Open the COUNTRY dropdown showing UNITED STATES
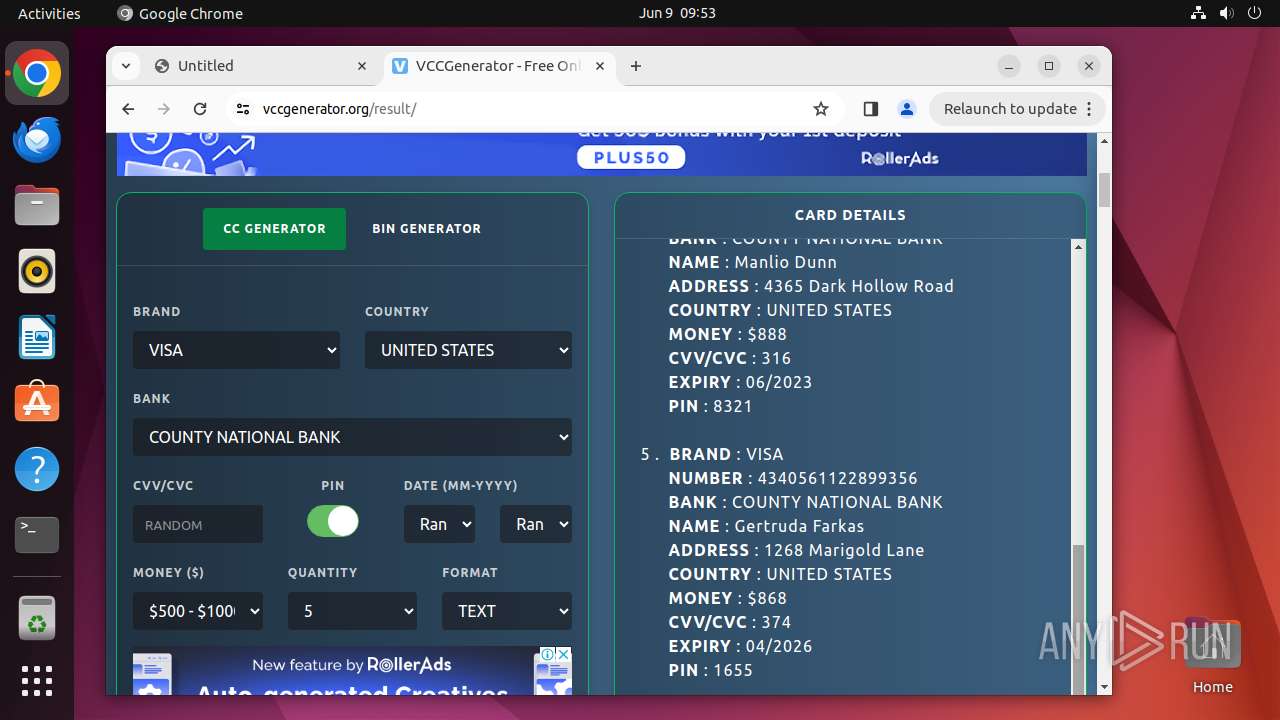The width and height of the screenshot is (1280, 720). coord(468,350)
